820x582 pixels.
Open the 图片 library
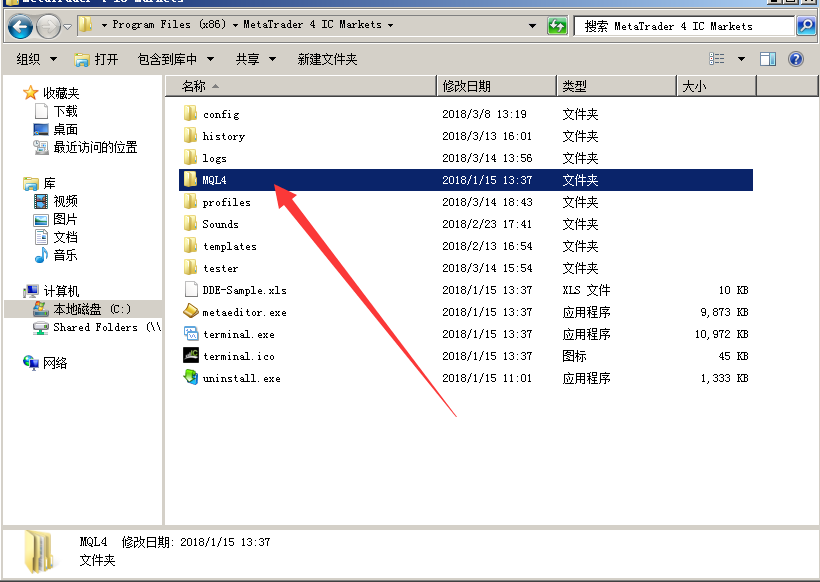[x=65, y=219]
